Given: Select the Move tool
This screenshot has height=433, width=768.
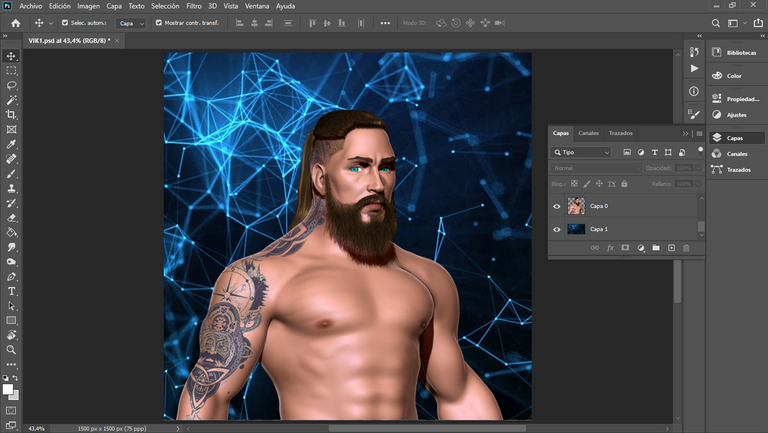Looking at the screenshot, I should 11,56.
